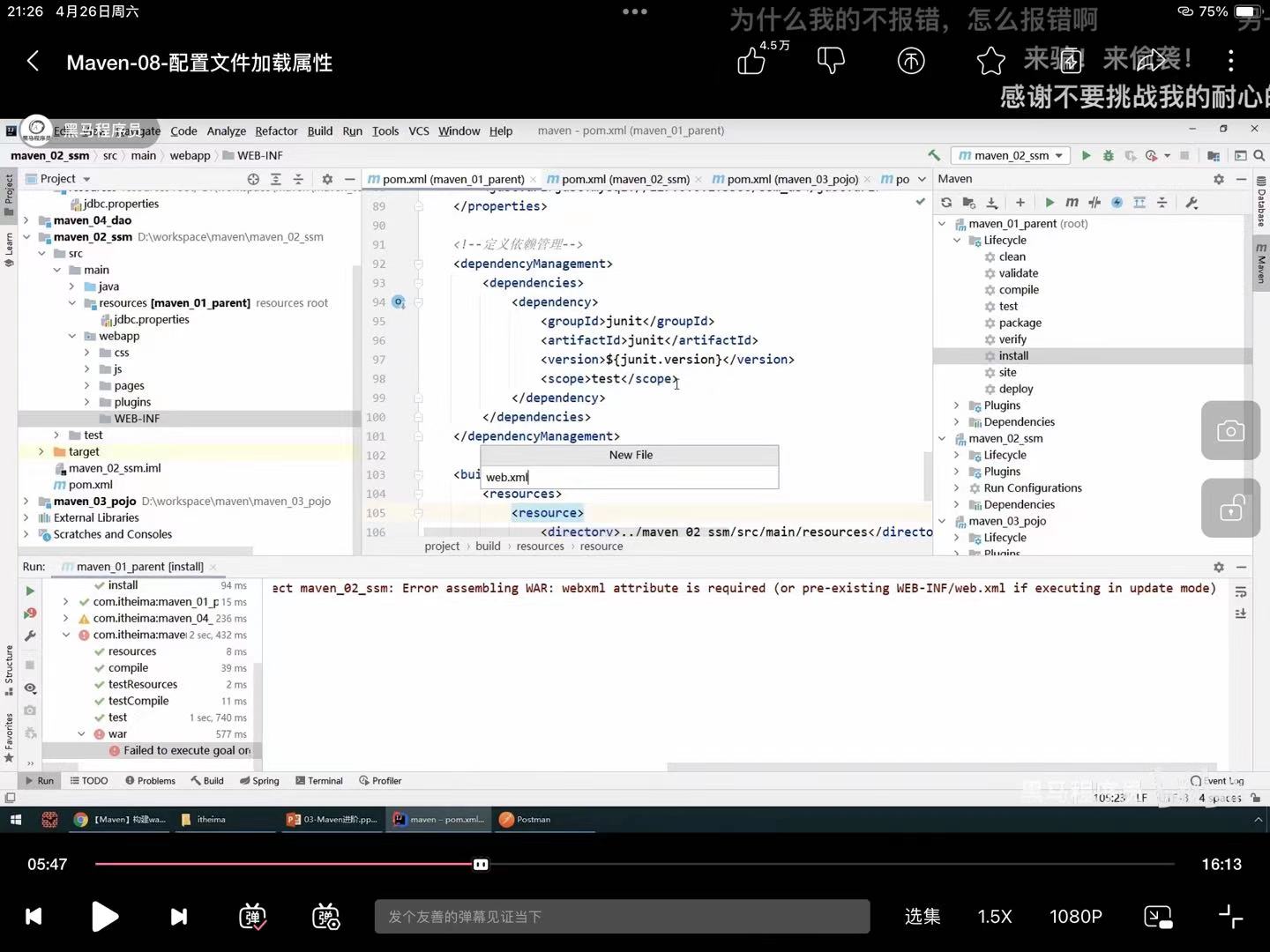This screenshot has width=1270, height=952.
Task: Open the Windows Start menu
Action: 15,820
